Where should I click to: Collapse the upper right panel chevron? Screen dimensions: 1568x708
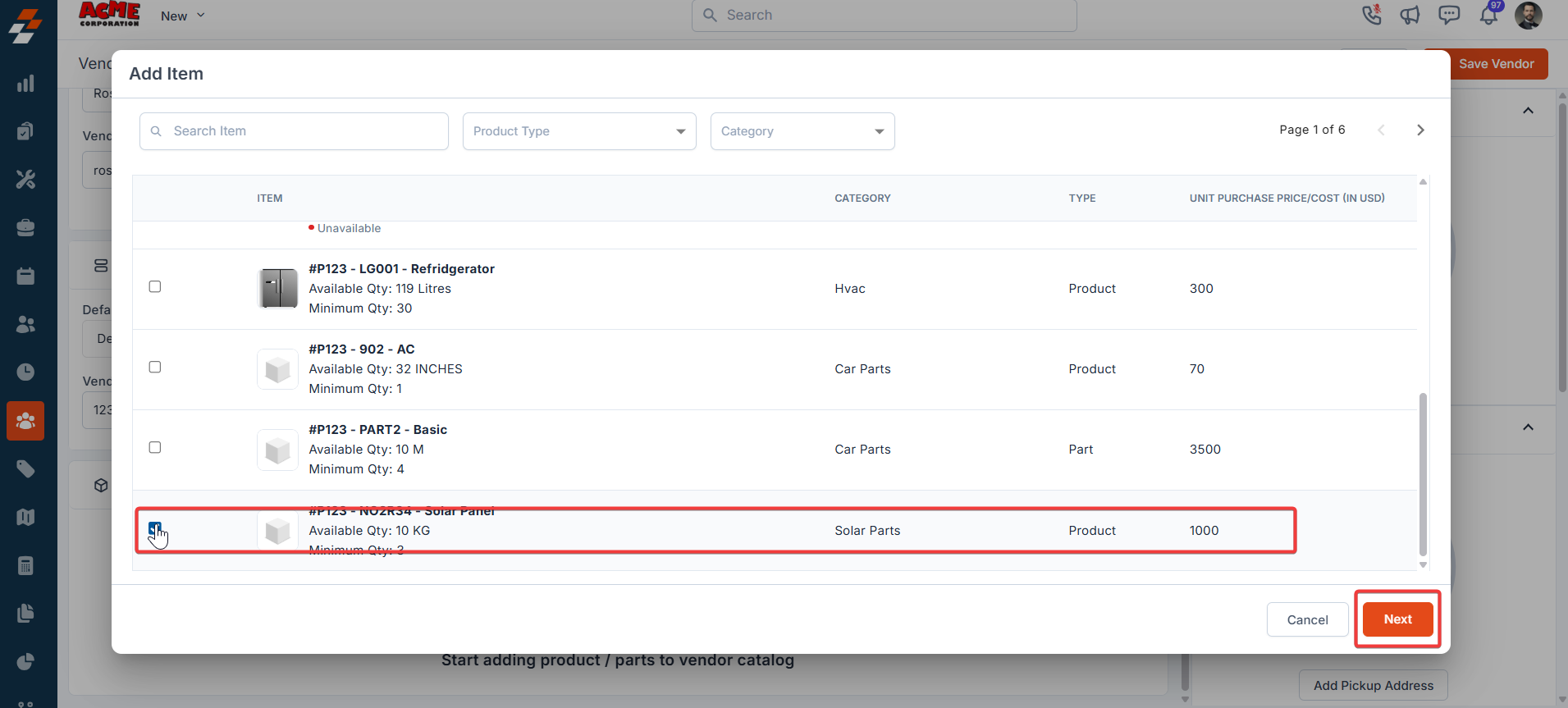(x=1528, y=111)
